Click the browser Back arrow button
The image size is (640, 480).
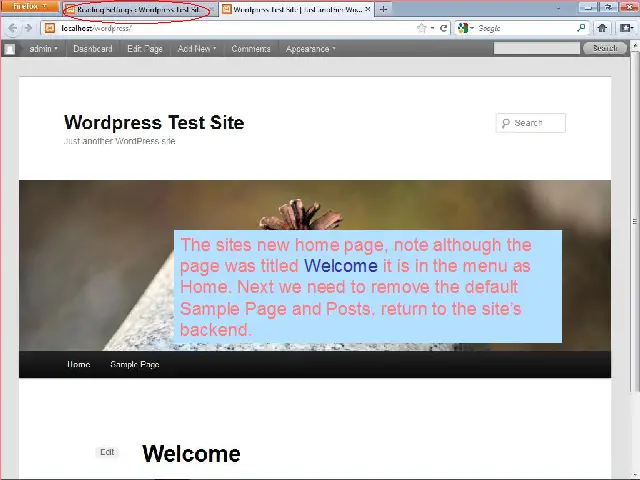12,28
